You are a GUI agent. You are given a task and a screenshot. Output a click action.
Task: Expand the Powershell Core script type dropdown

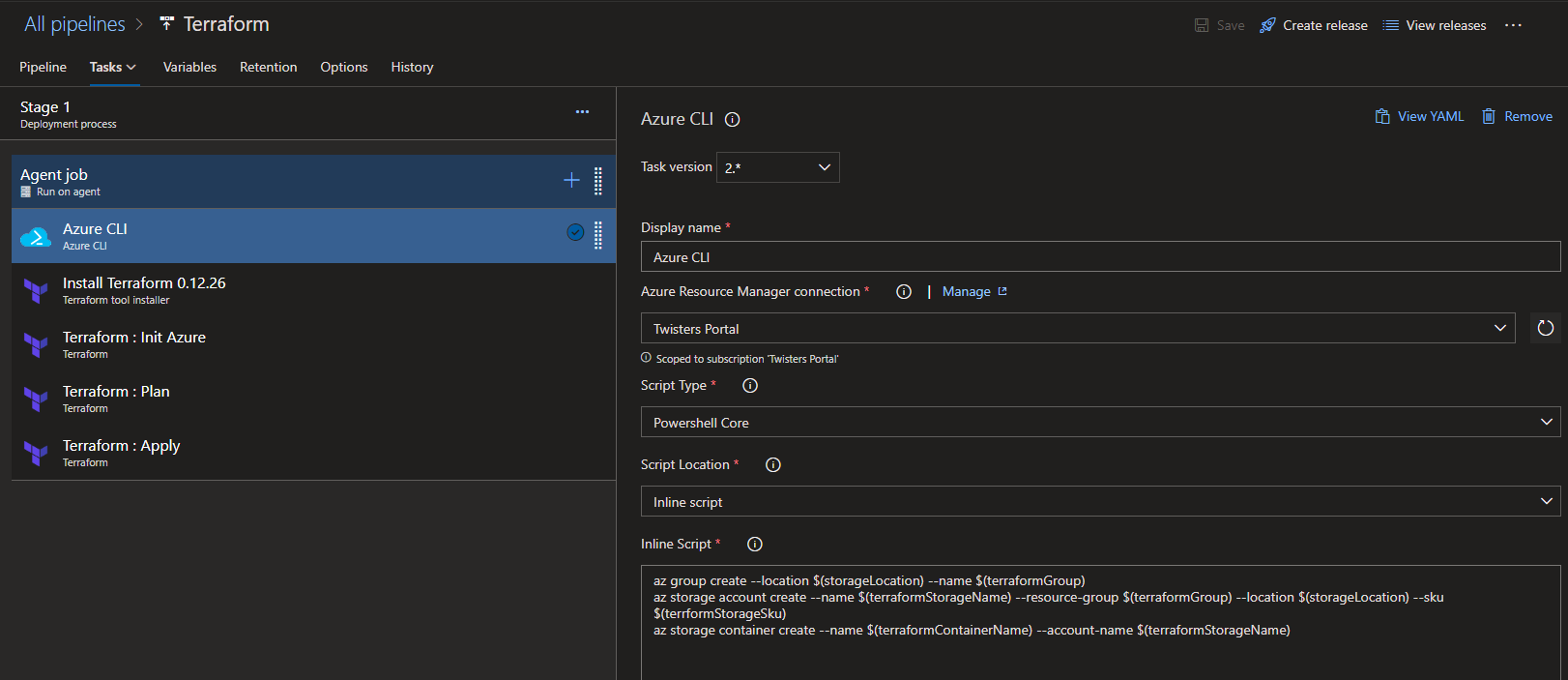click(1099, 423)
